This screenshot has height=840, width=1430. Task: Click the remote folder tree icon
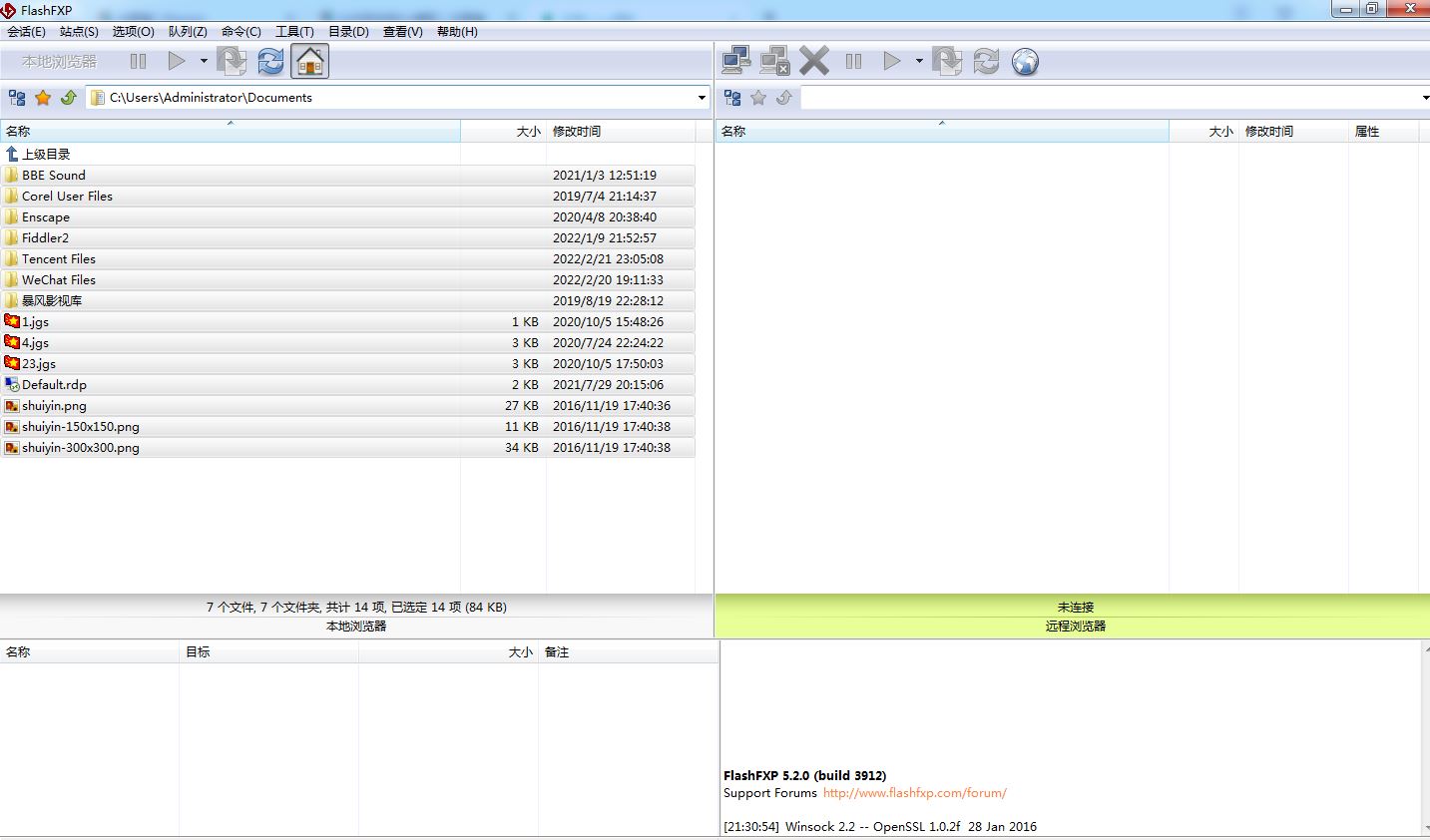732,98
